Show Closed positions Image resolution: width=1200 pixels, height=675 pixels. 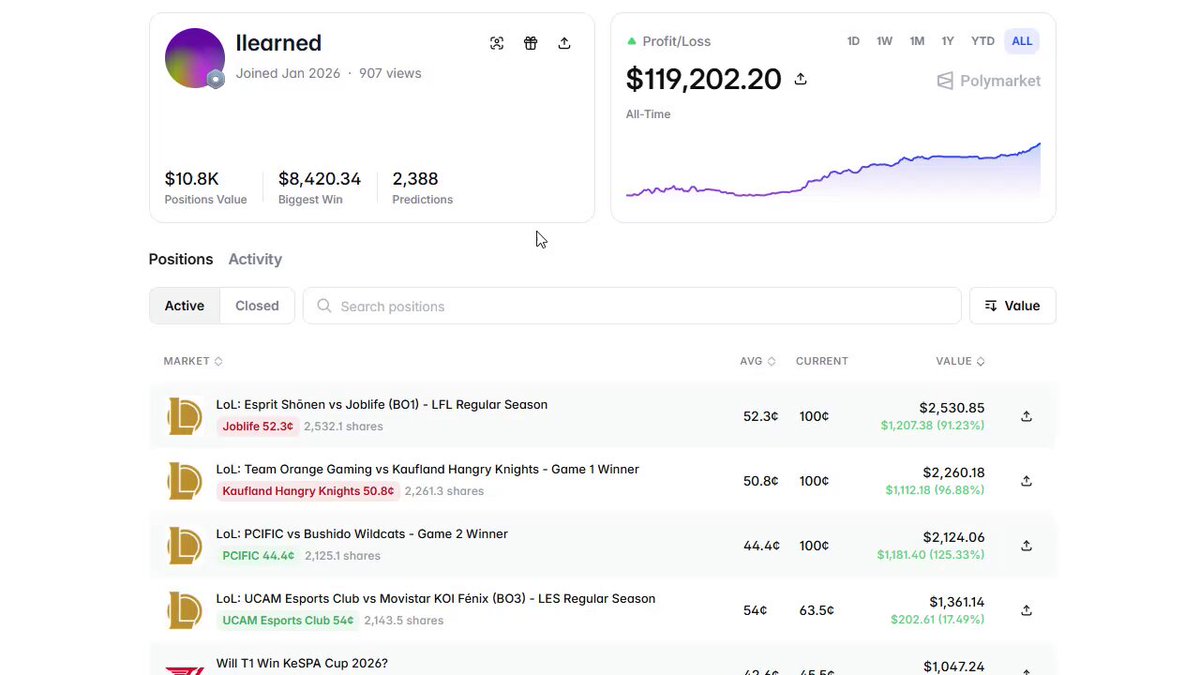[257, 306]
